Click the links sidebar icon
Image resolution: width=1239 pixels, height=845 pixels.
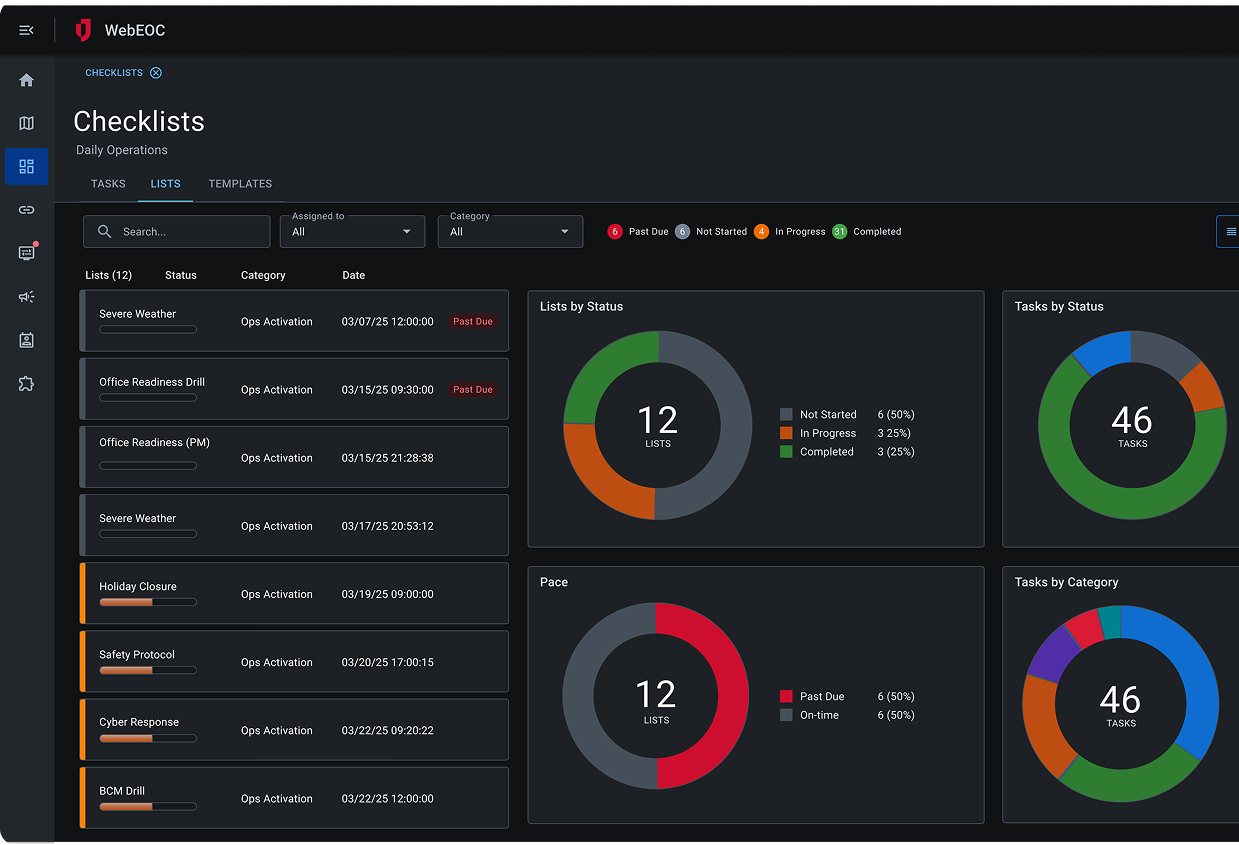(x=26, y=210)
